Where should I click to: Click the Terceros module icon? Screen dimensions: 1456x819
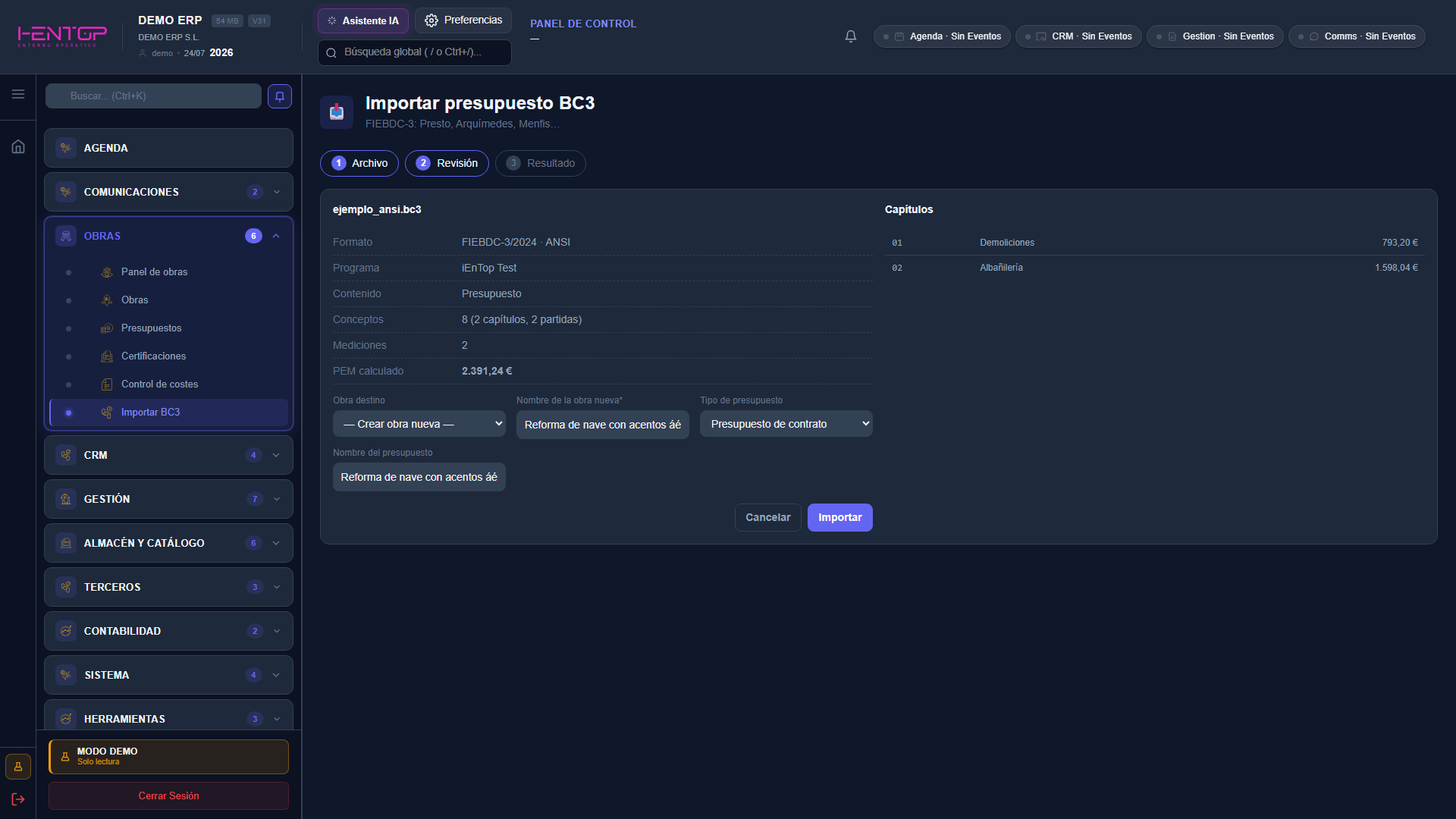[66, 587]
